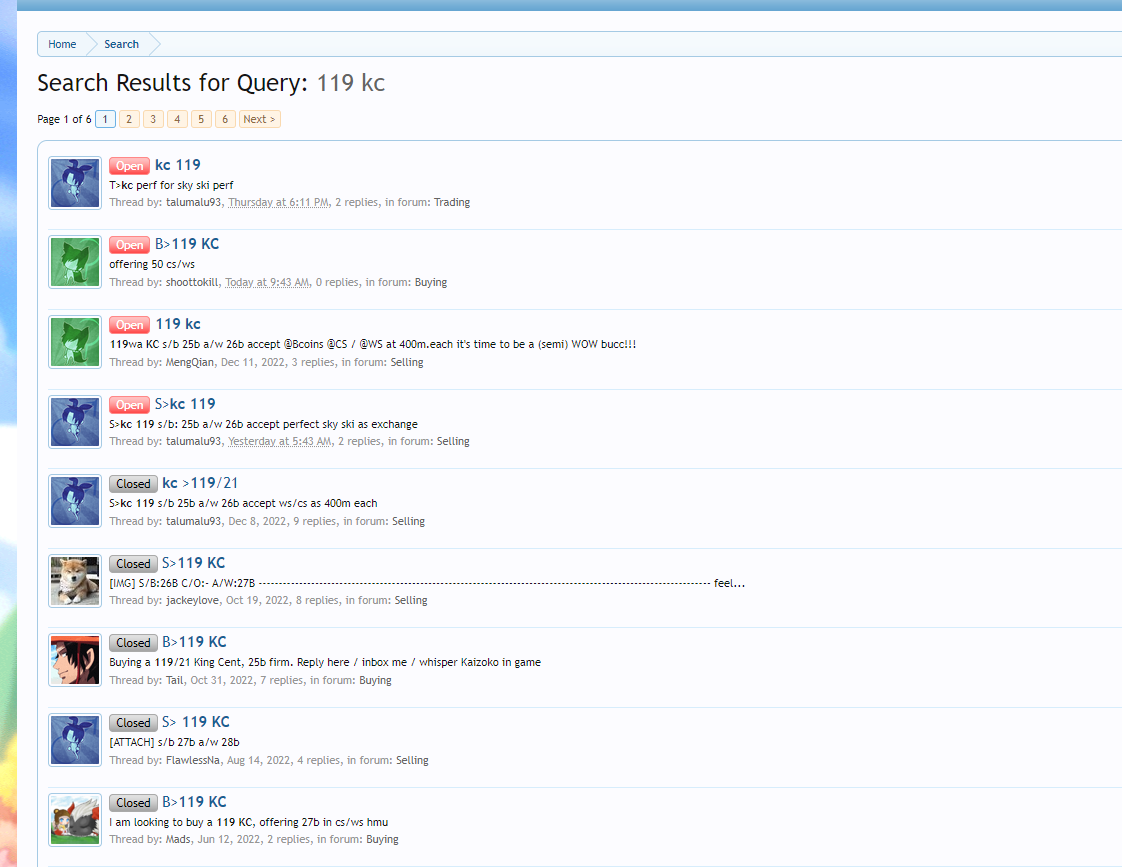
Task: View FlawlessNa's profile link
Action: click(x=193, y=760)
